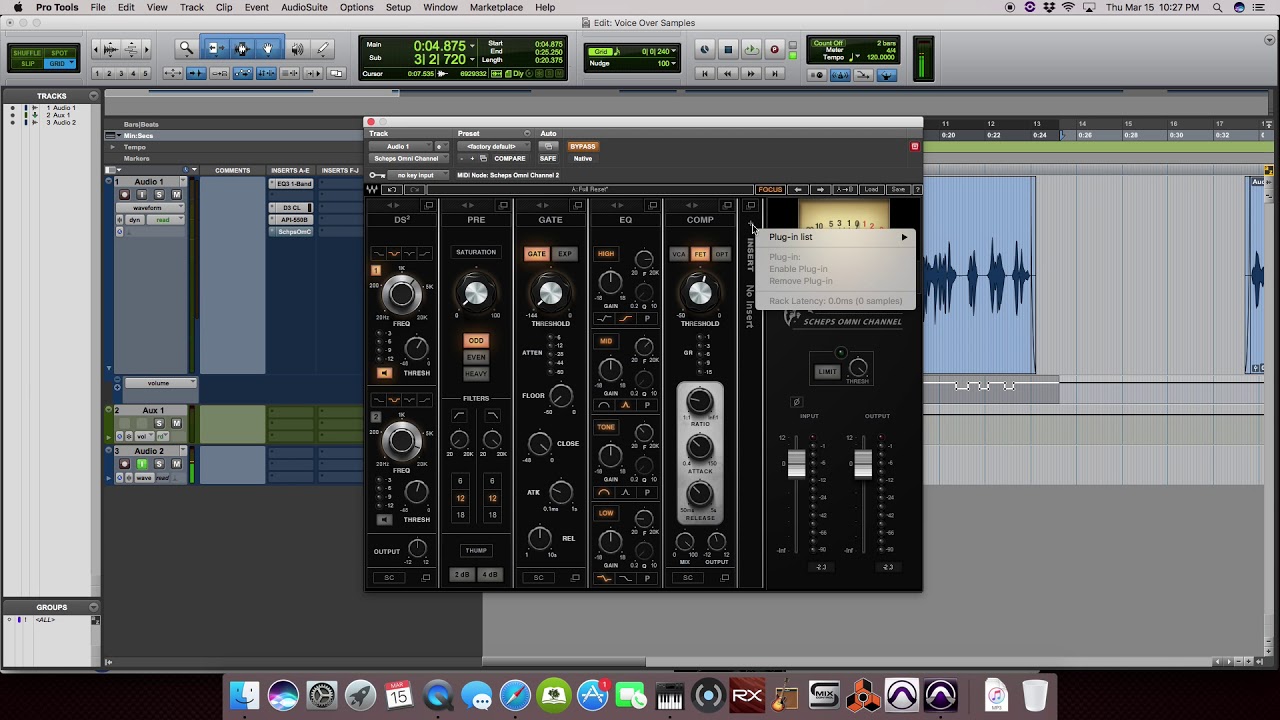The image size is (1280, 720).
Task: Toggle the GATE mode button
Action: [536, 254]
